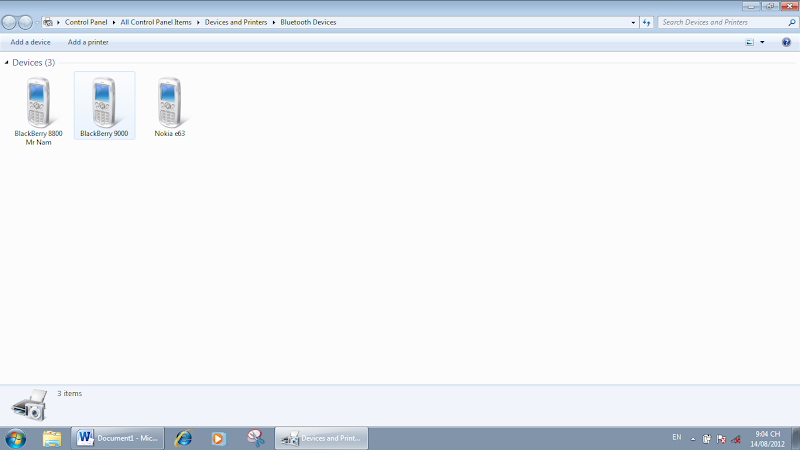Select the Nokia e63 phone icon

169,103
